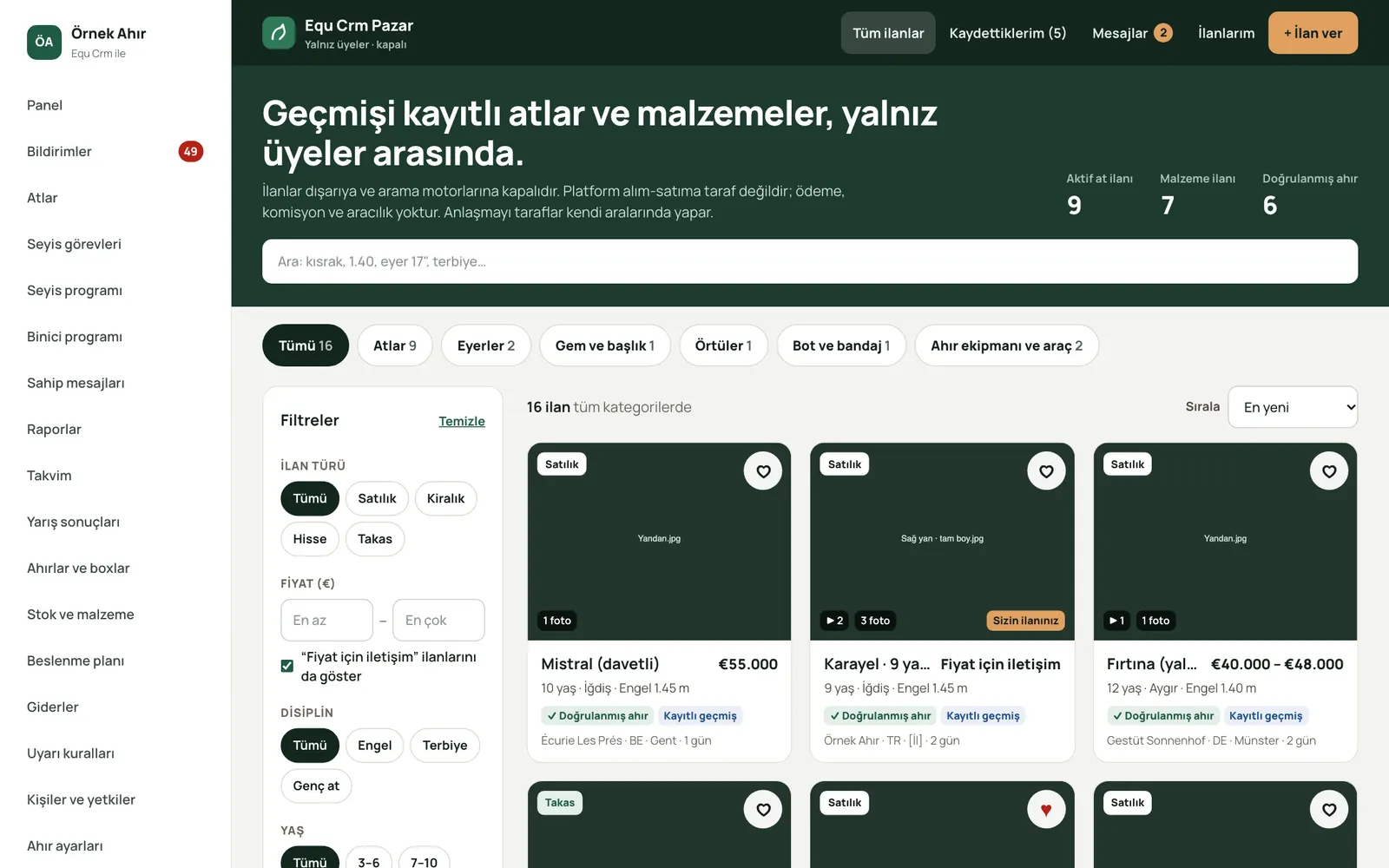Click Fırtına "Kayıtlı geçmiş" tag

pyautogui.click(x=1266, y=716)
